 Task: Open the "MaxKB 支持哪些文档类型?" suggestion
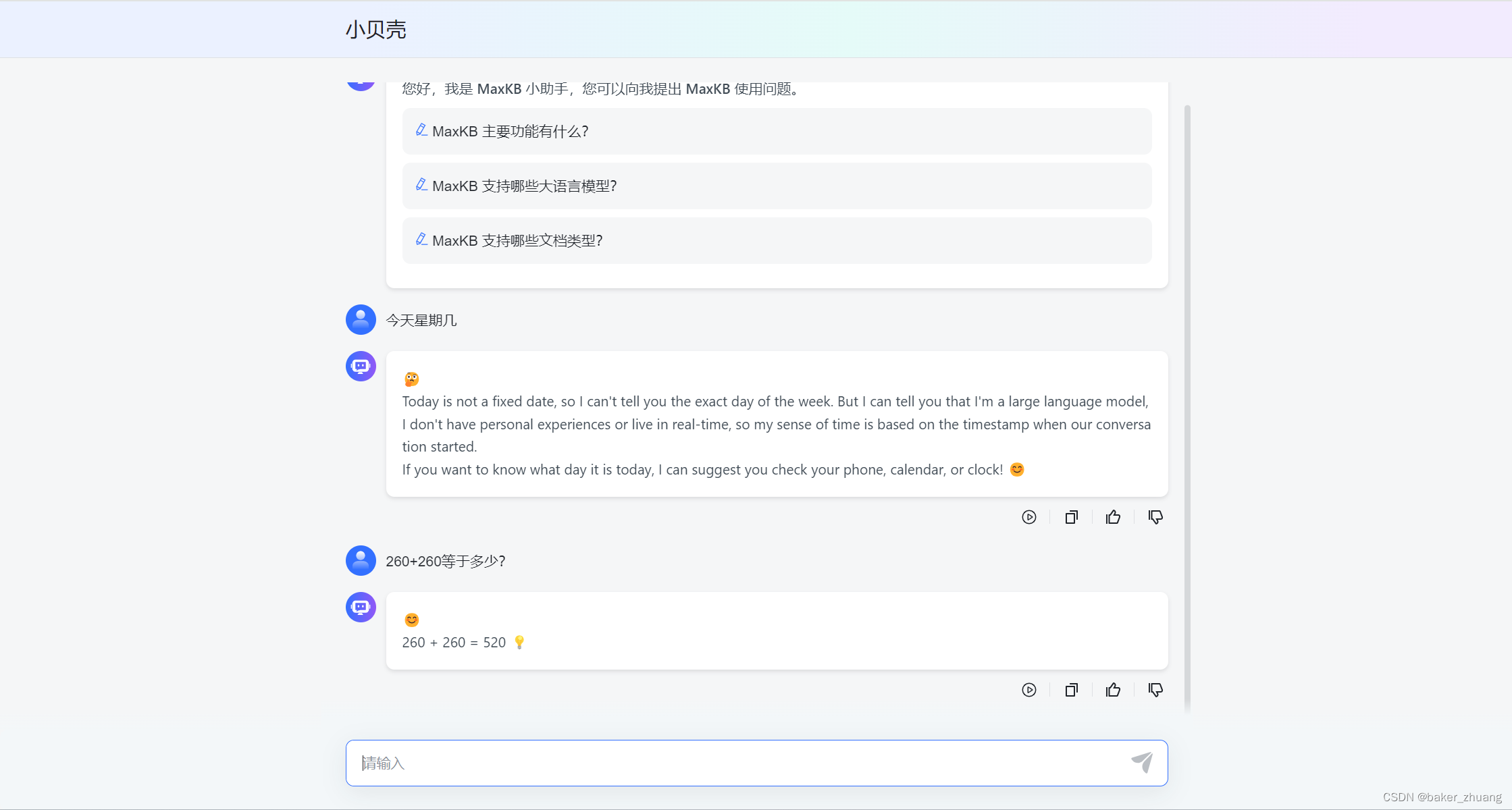775,240
